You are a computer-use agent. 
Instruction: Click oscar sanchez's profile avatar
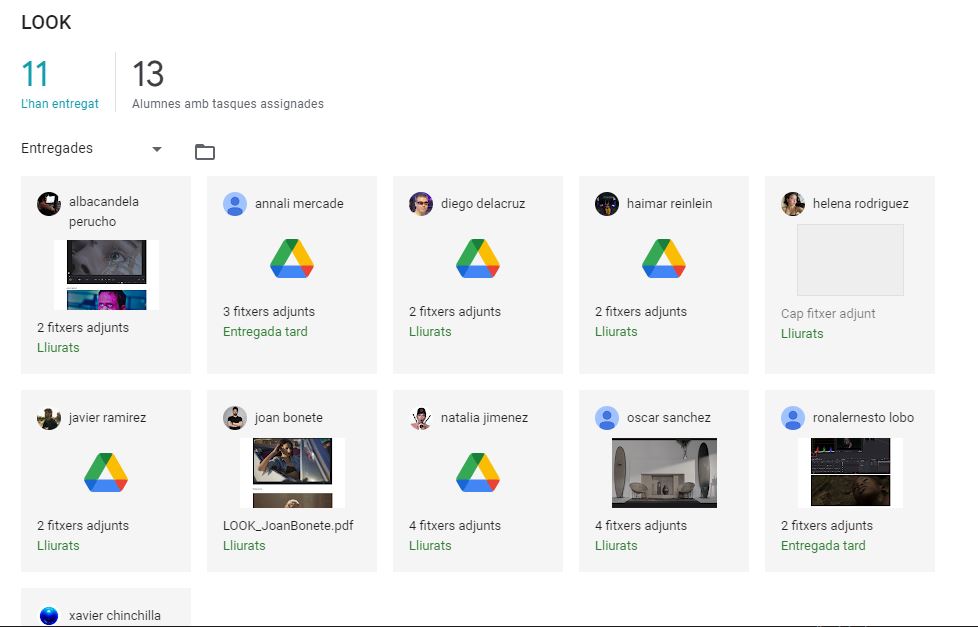click(607, 418)
